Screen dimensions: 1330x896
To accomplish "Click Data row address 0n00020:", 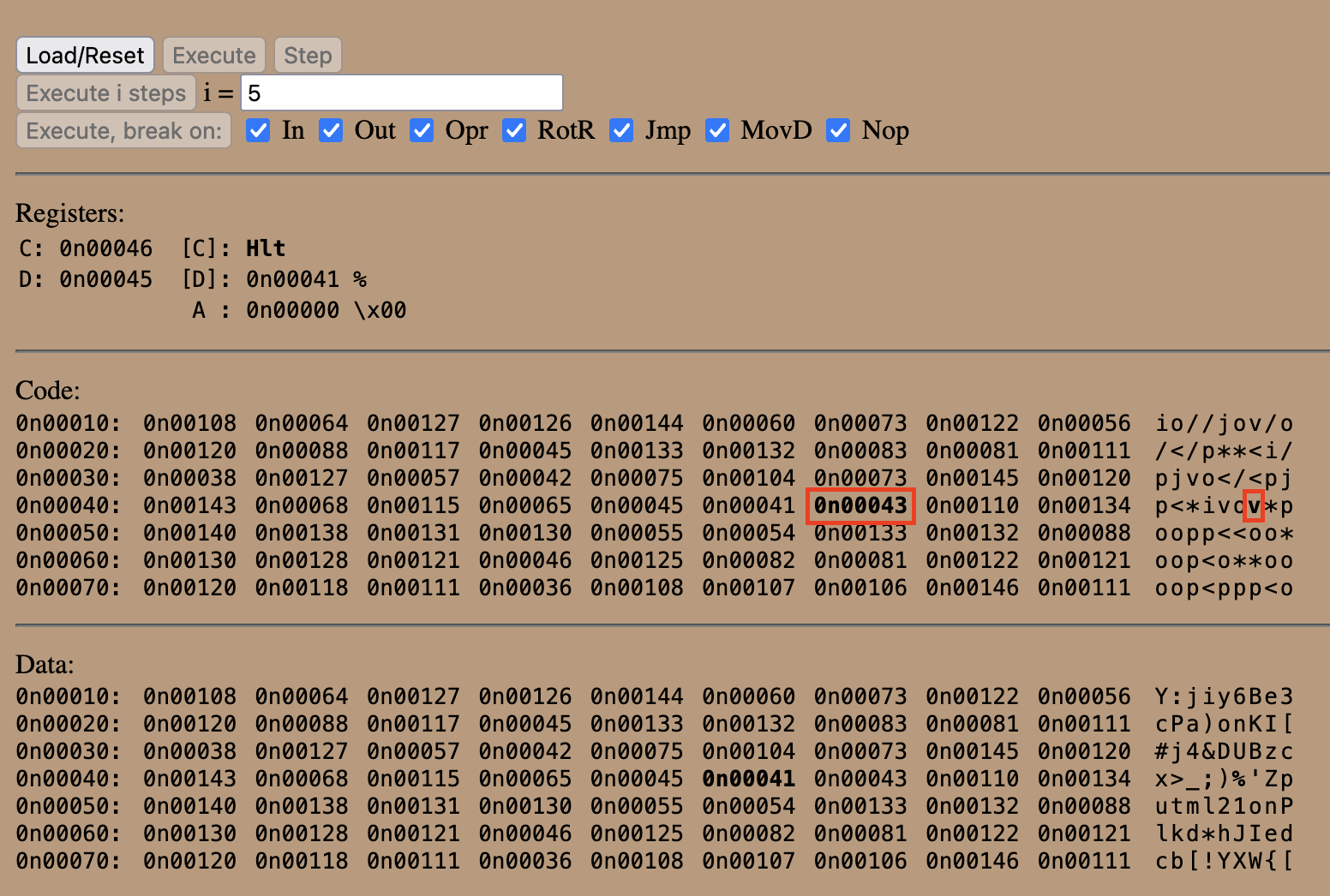I will click(69, 724).
